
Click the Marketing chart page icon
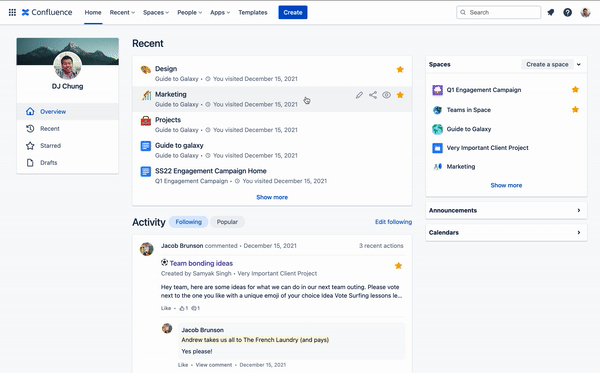[x=146, y=95]
